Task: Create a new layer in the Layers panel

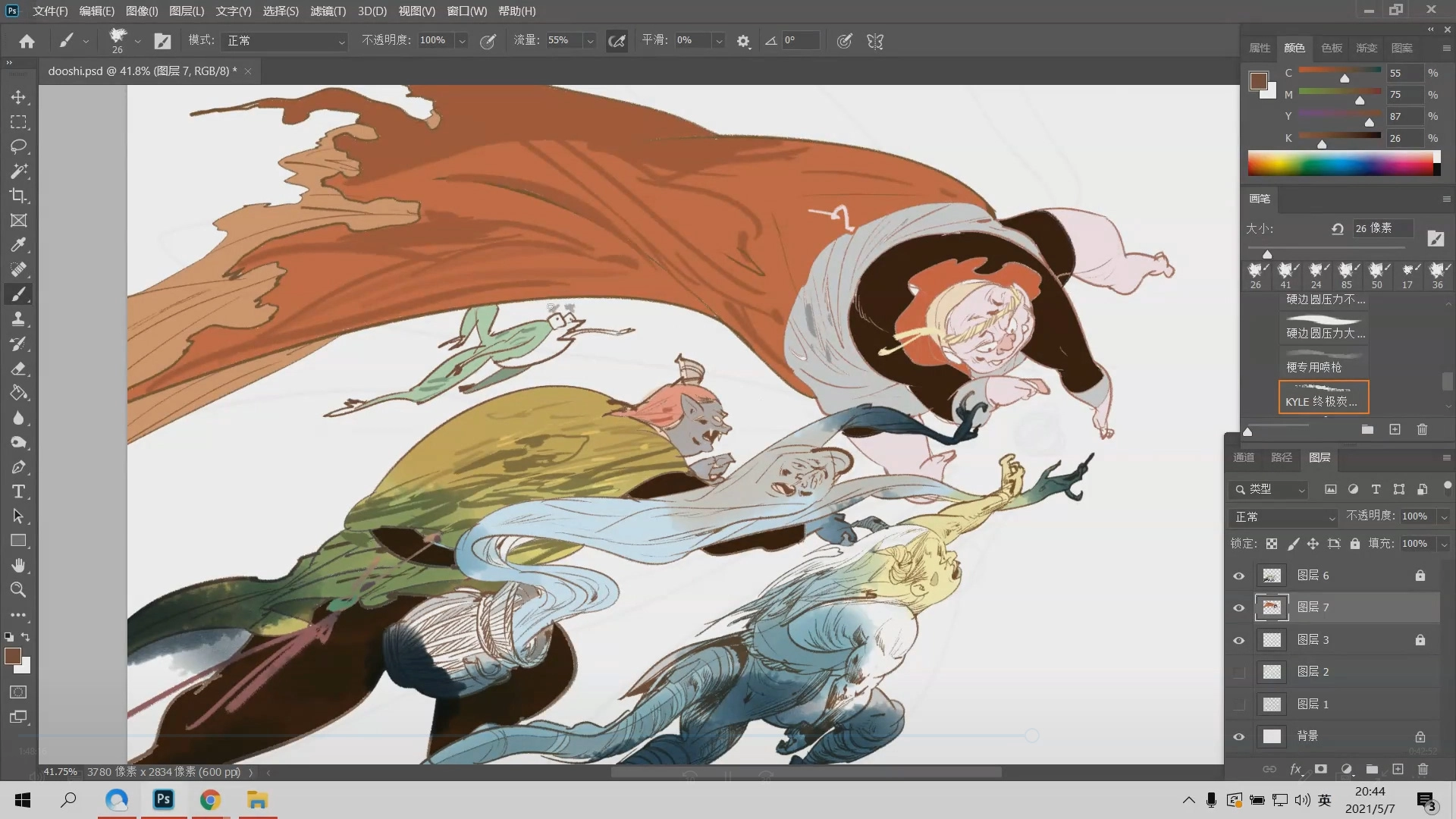Action: [1398, 769]
